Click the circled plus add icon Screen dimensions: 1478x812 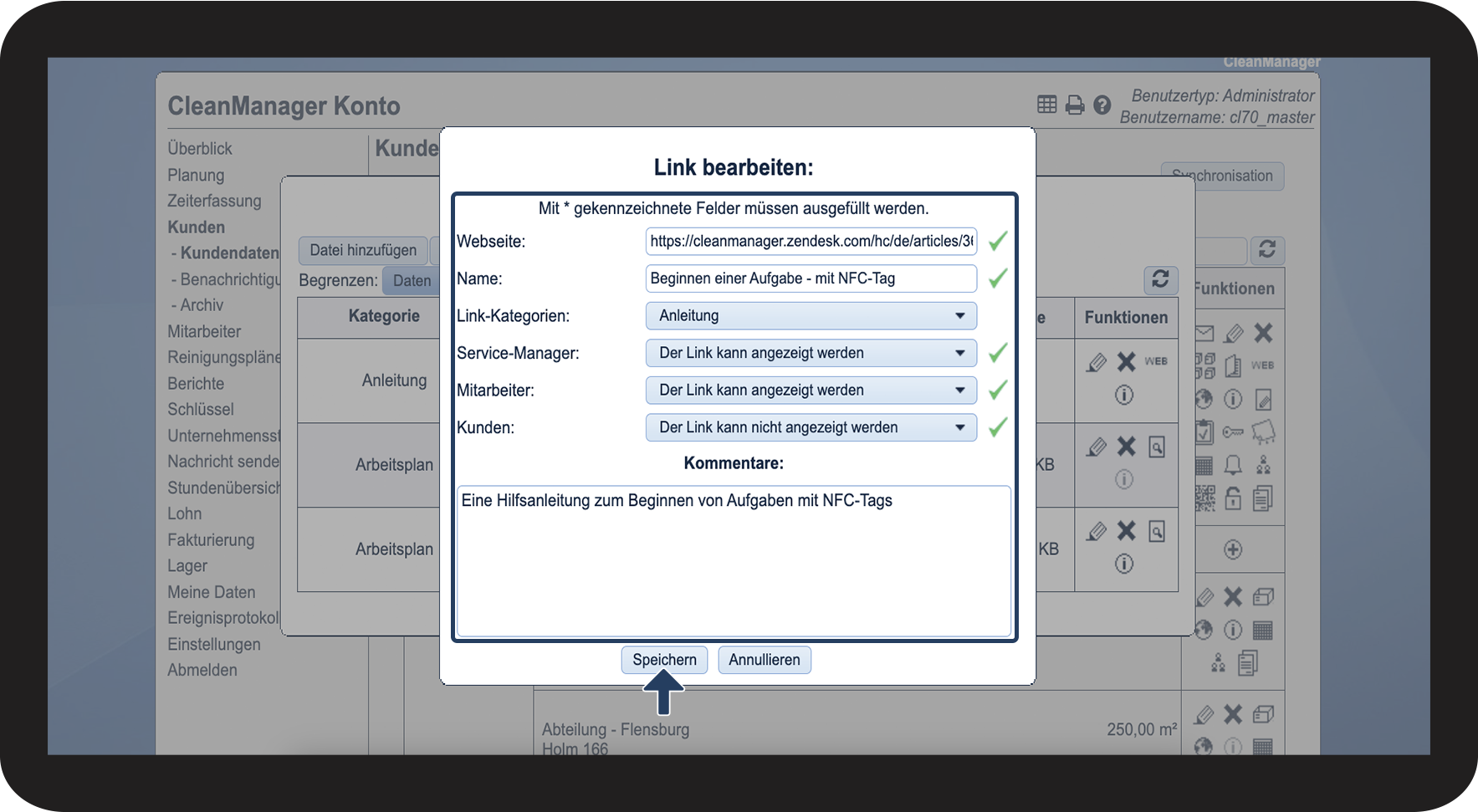tap(1233, 549)
